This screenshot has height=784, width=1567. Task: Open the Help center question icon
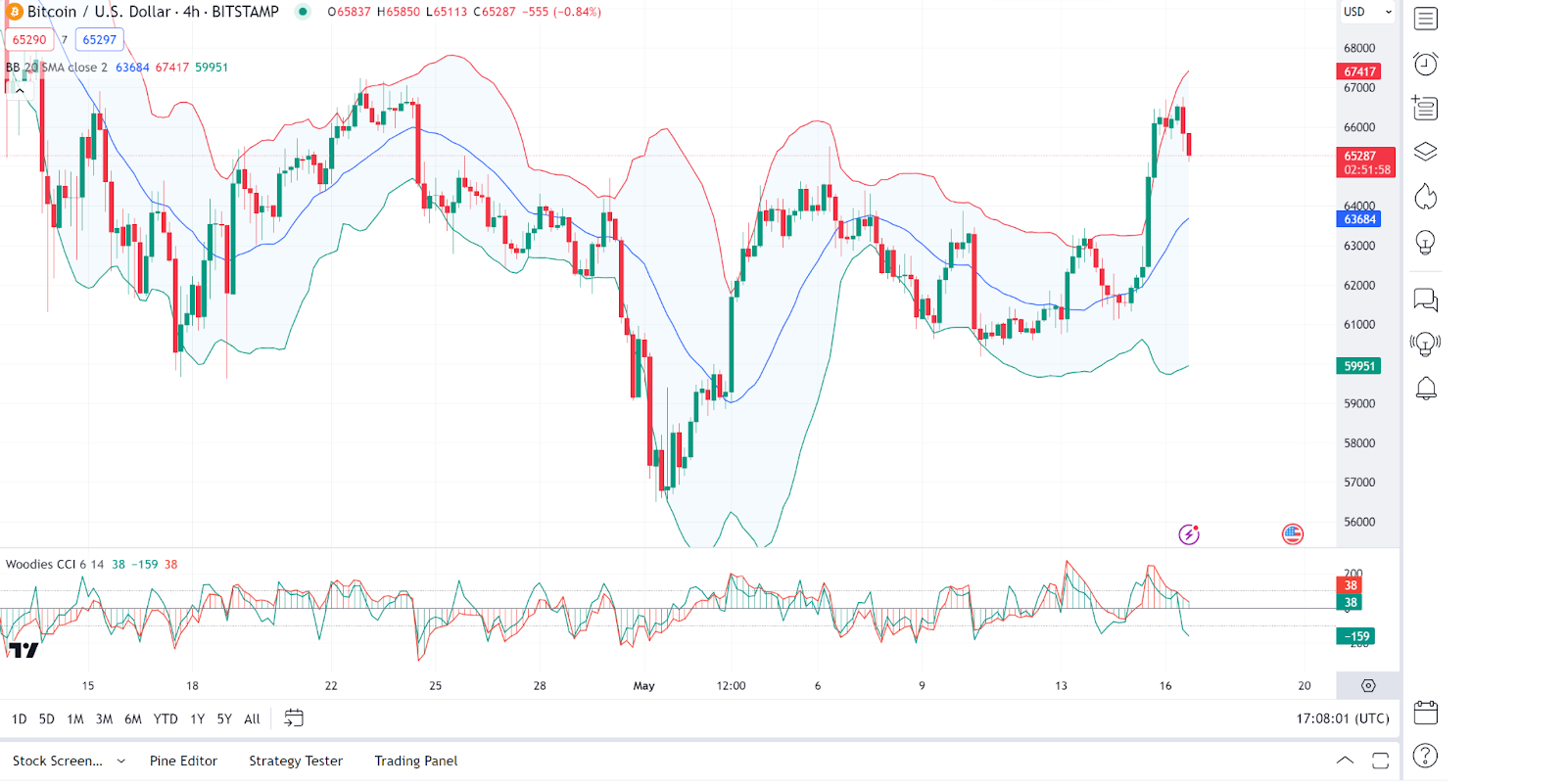coord(1425,756)
